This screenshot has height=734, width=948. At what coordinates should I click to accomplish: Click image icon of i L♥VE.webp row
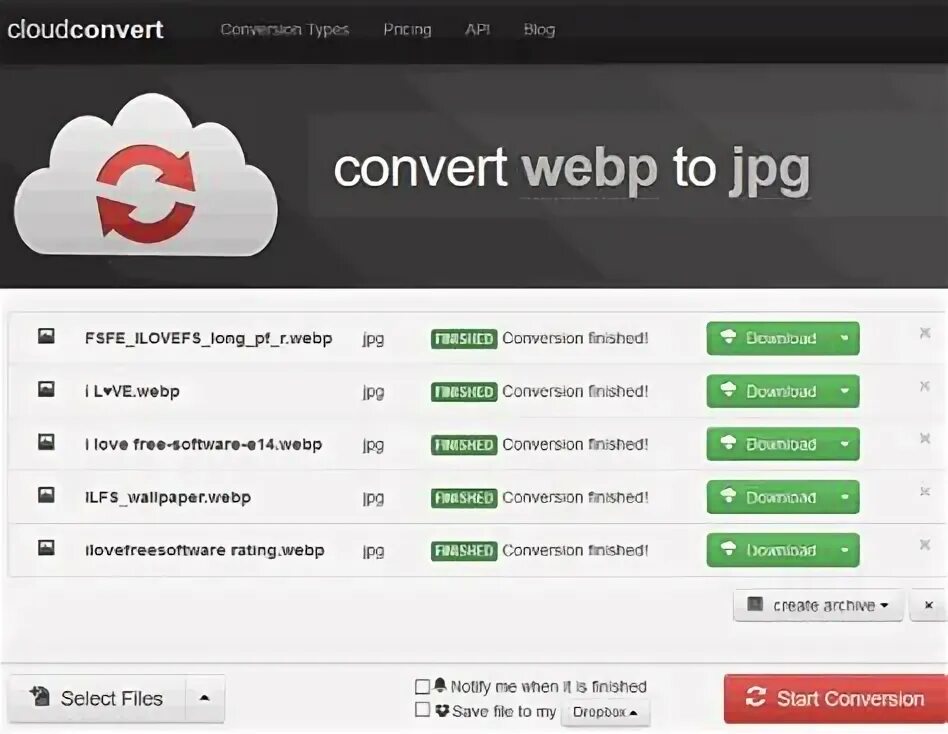47,389
